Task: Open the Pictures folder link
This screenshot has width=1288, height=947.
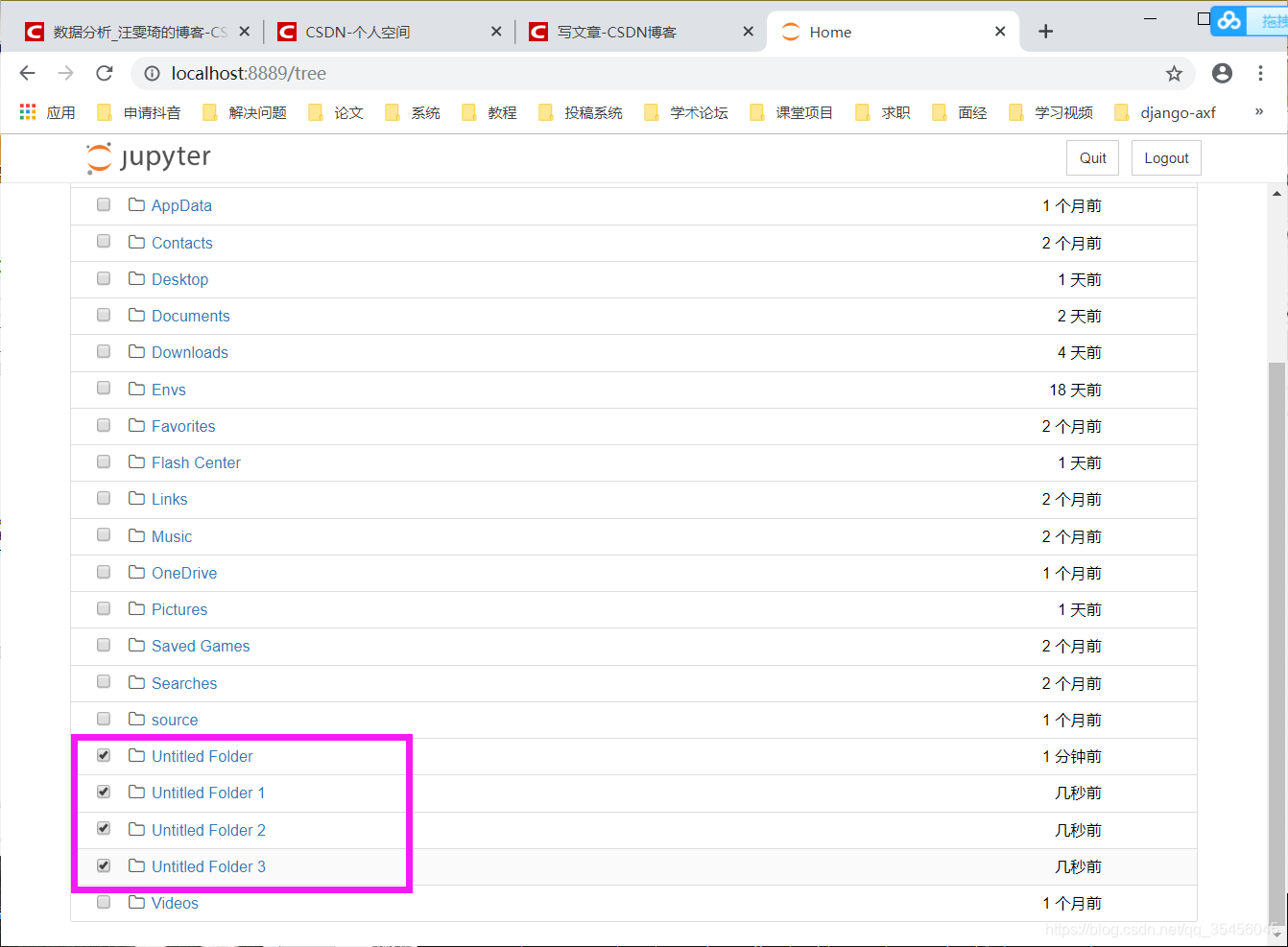Action: click(179, 609)
